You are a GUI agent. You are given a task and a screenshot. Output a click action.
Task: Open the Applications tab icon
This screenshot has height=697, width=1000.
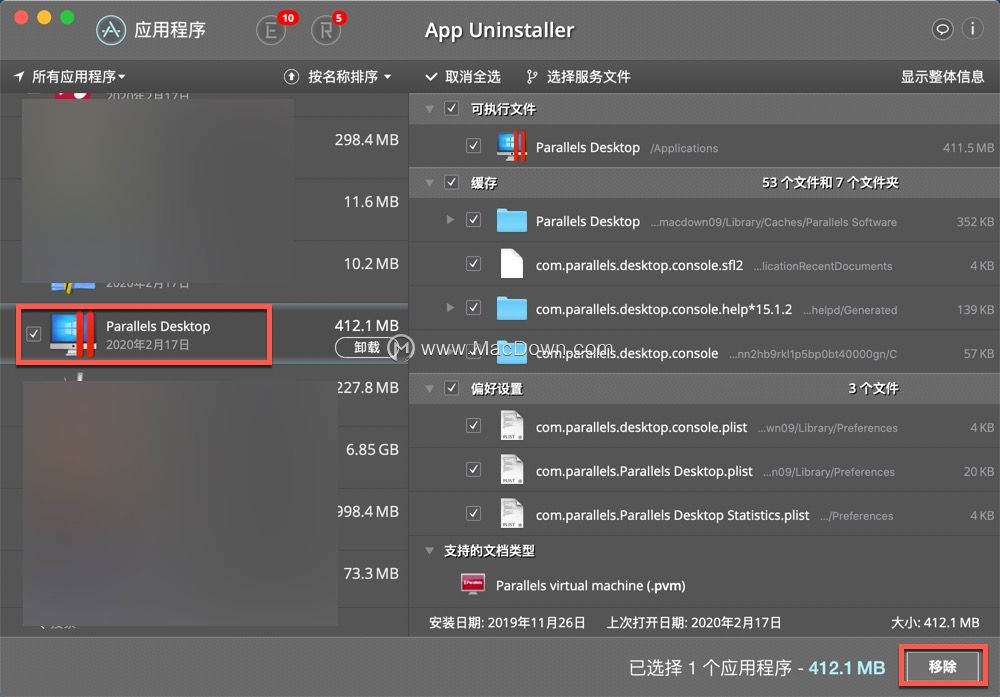tap(111, 30)
